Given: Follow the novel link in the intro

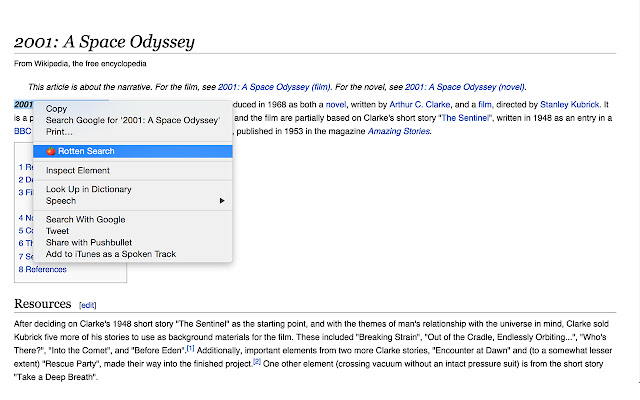Looking at the screenshot, I should (336, 104).
